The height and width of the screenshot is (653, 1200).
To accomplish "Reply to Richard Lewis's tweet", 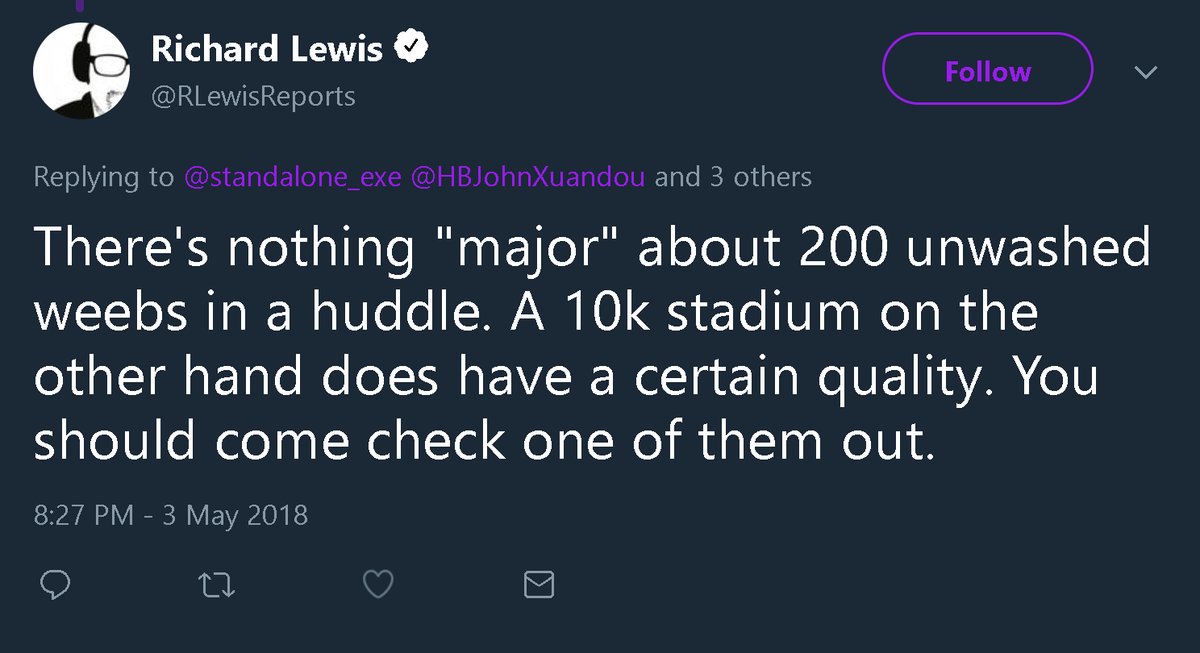I will [x=55, y=584].
